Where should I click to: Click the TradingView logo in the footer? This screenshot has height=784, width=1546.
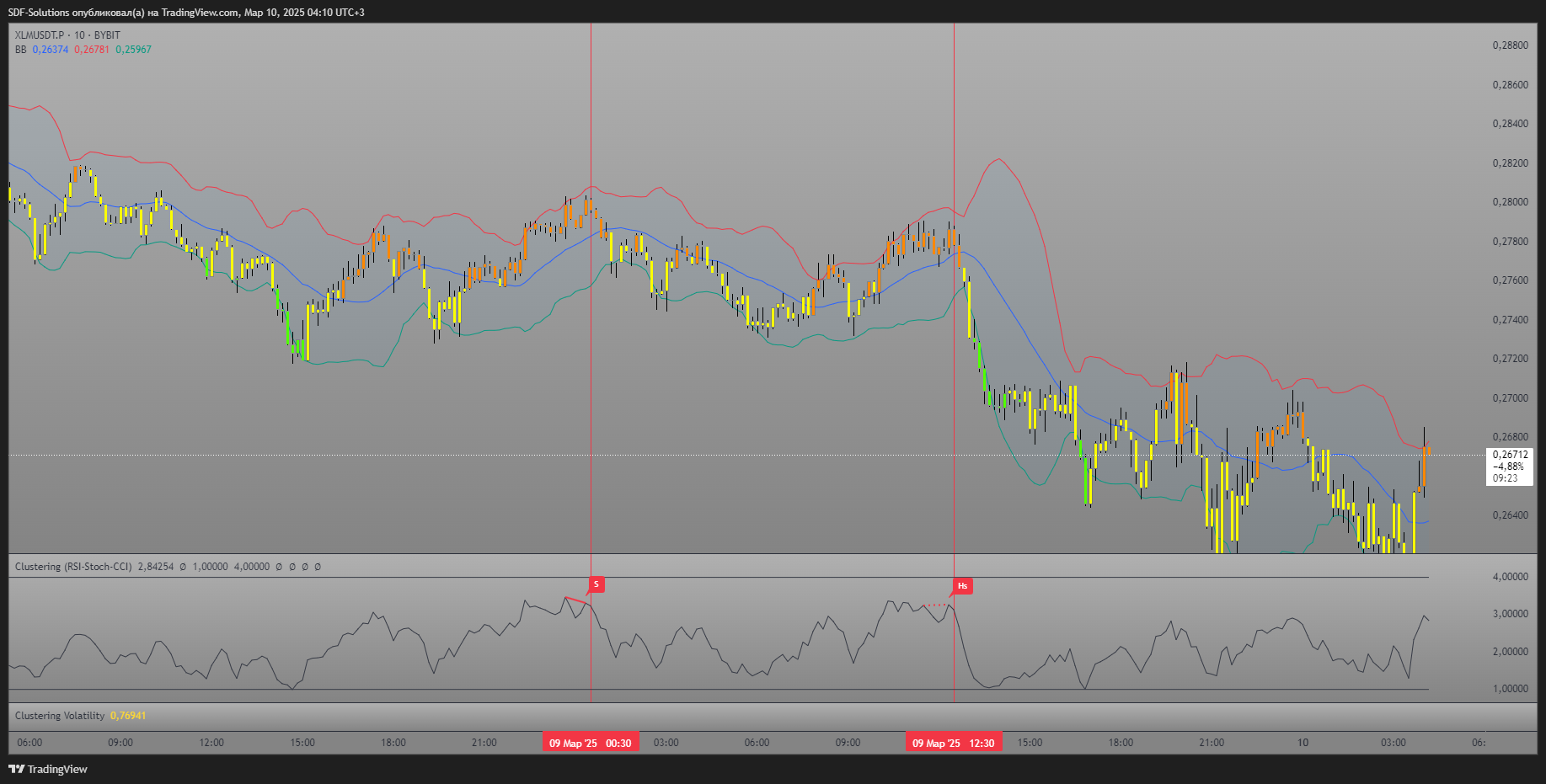coord(48,769)
